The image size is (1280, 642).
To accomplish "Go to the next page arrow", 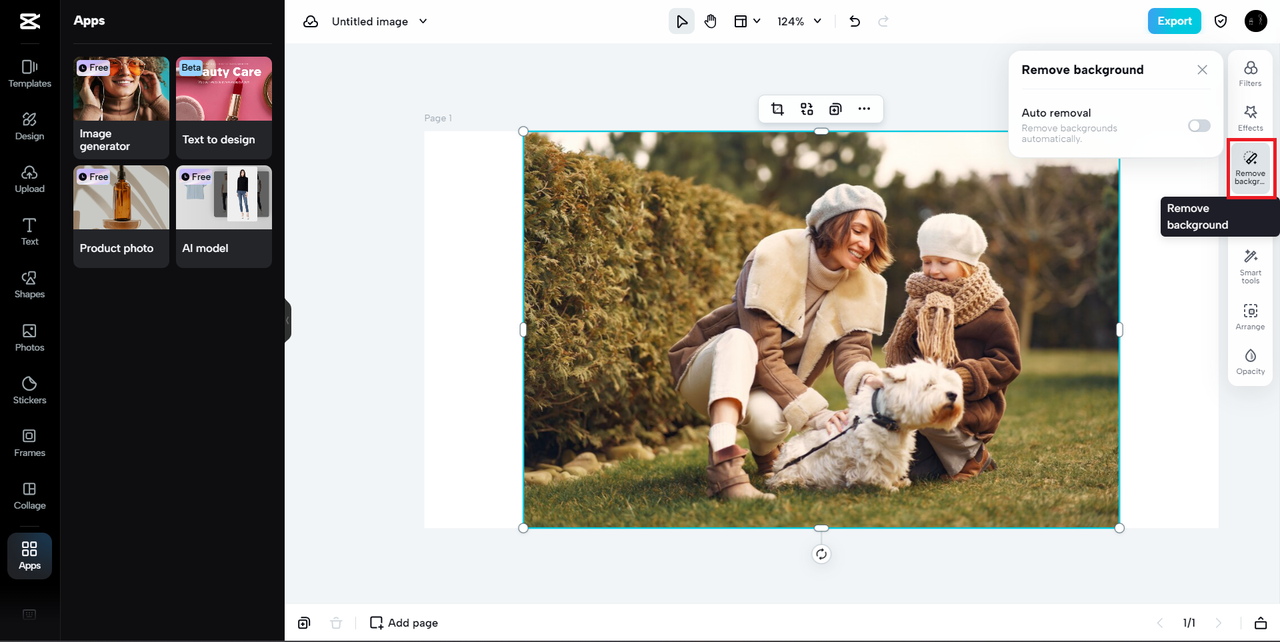I will pos(1218,623).
